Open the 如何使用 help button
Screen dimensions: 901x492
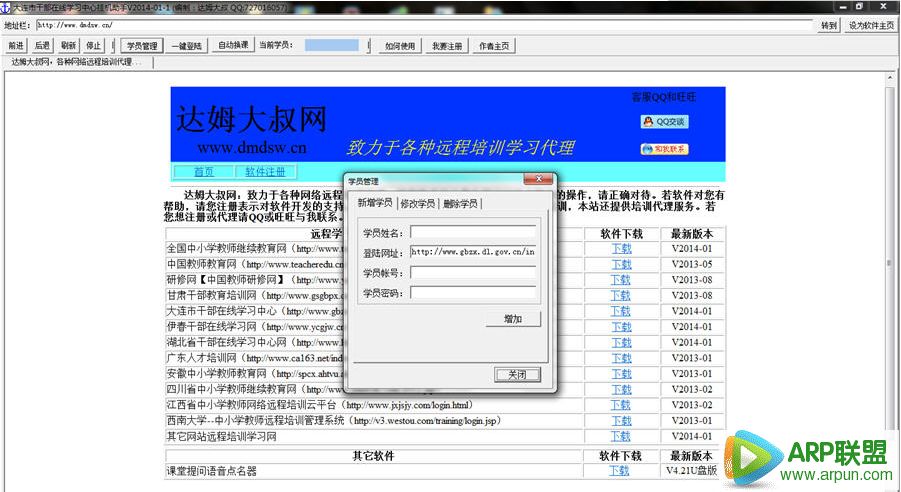coord(400,45)
